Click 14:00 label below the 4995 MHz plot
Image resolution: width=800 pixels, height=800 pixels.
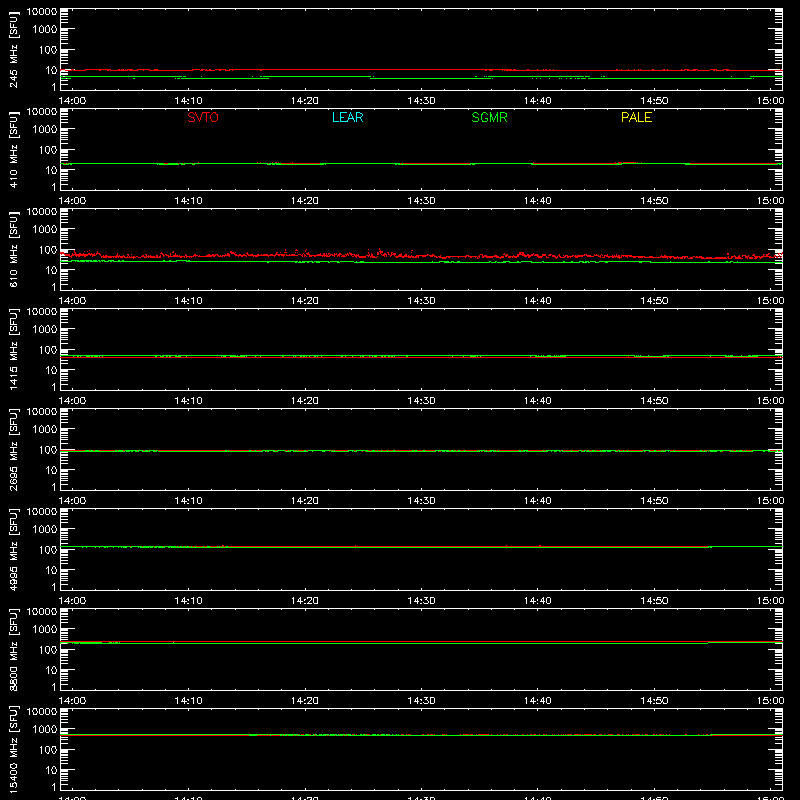[72, 601]
